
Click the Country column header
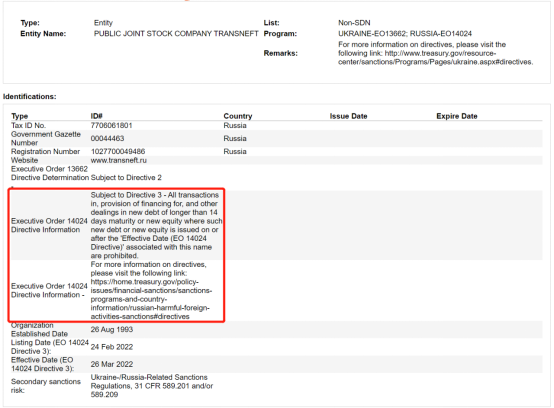(238, 116)
